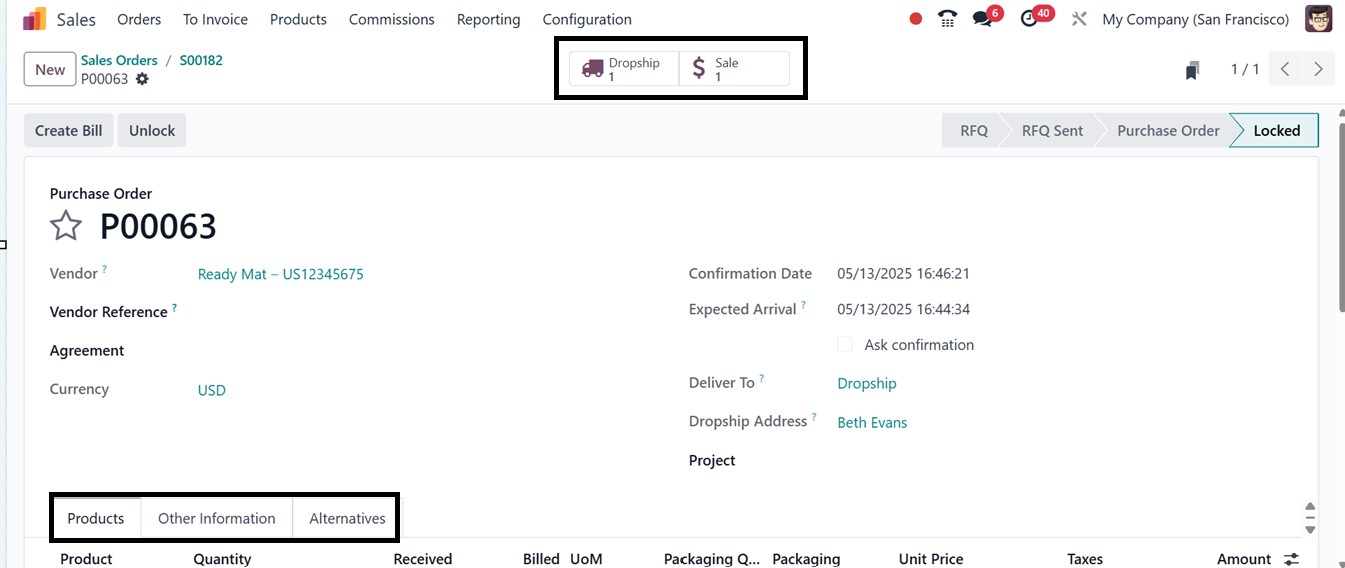Enable the Ask confirmation checkbox
This screenshot has height=568, width=1345.
click(845, 345)
